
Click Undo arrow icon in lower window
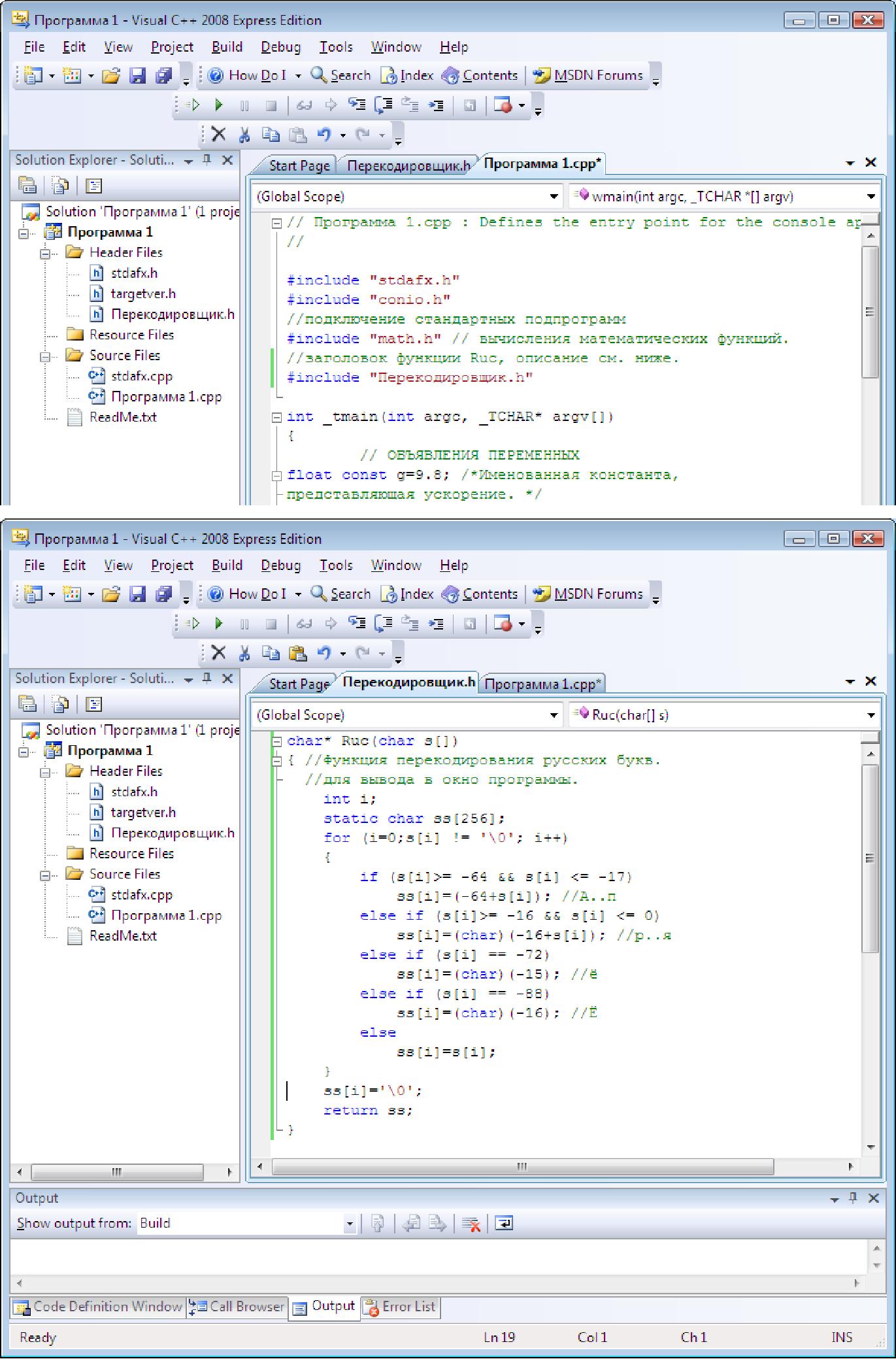point(324,653)
